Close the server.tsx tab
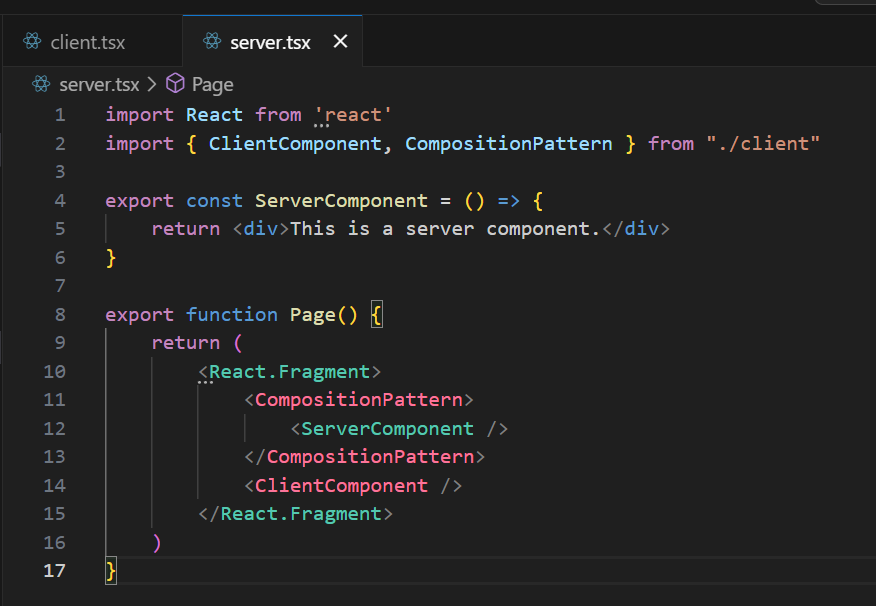 pos(340,41)
